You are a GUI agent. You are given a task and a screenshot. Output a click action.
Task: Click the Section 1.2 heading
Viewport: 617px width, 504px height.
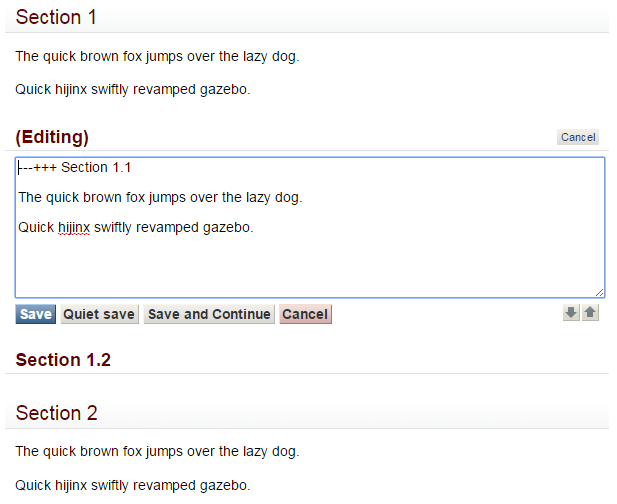point(63,360)
